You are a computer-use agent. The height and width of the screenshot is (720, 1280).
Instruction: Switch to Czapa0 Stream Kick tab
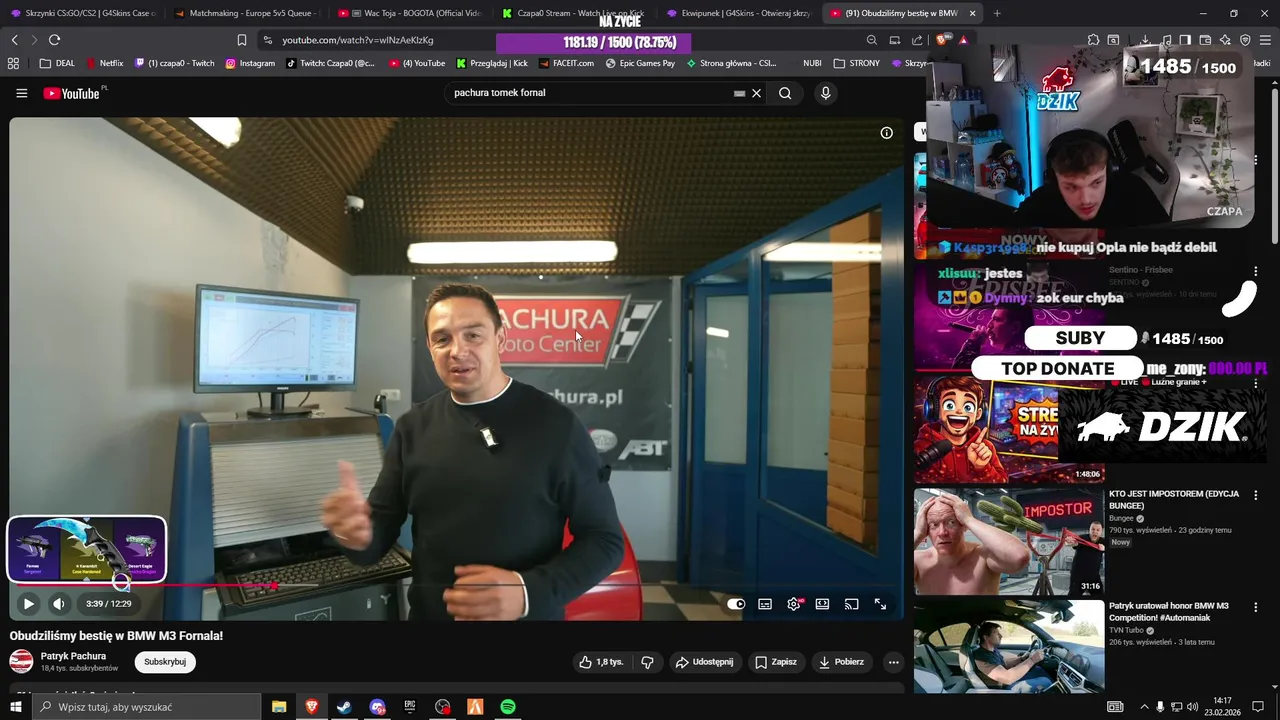[x=574, y=13]
